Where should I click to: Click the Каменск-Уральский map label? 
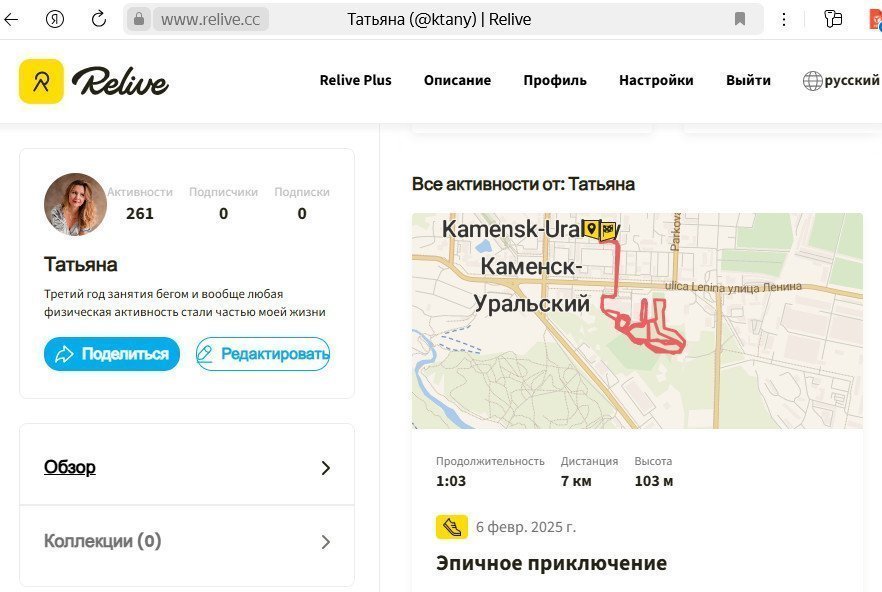[531, 285]
